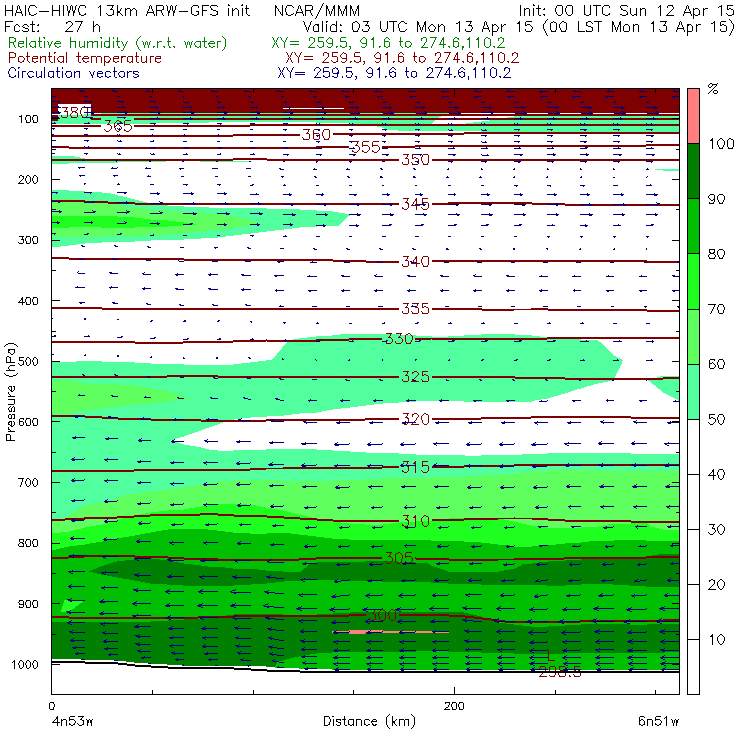Click the pink above-100% colorbar segment
Viewport: 740px width, 740px height.
coord(693,116)
